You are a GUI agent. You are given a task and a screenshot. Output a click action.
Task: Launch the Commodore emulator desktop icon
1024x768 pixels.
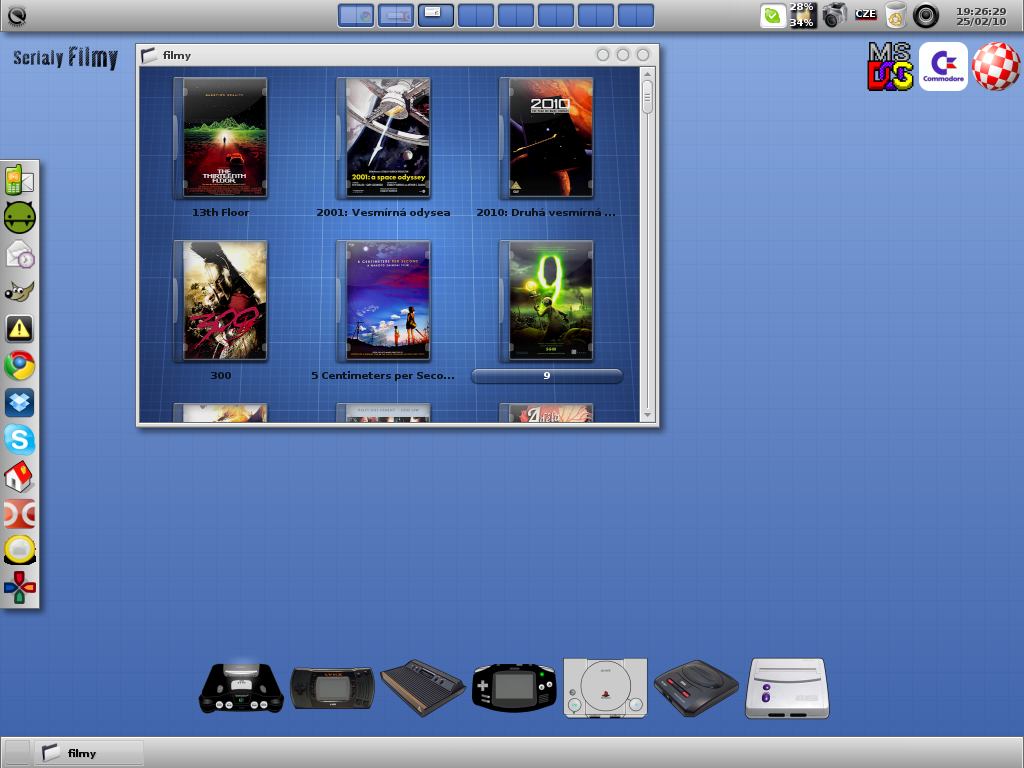(943, 67)
